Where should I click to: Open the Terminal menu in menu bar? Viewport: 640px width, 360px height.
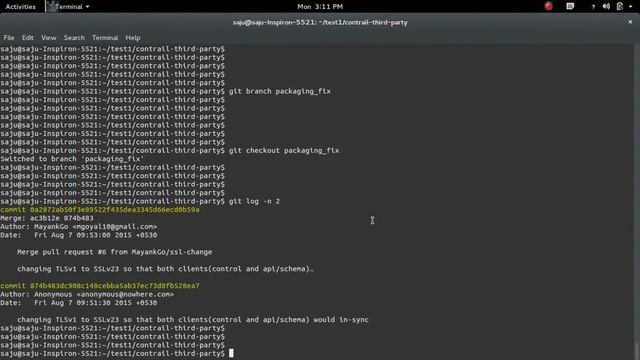pyautogui.click(x=105, y=38)
